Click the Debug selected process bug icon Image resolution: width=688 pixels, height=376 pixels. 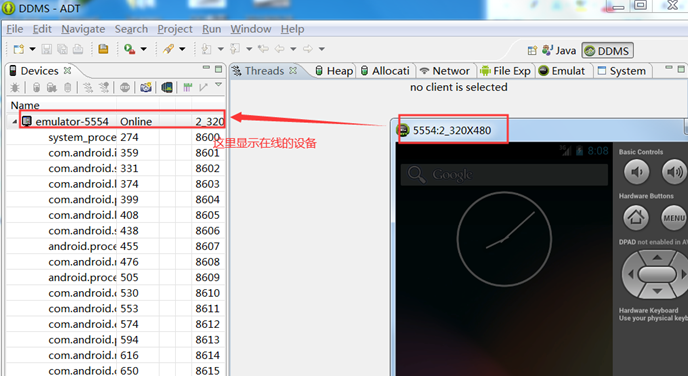15,88
